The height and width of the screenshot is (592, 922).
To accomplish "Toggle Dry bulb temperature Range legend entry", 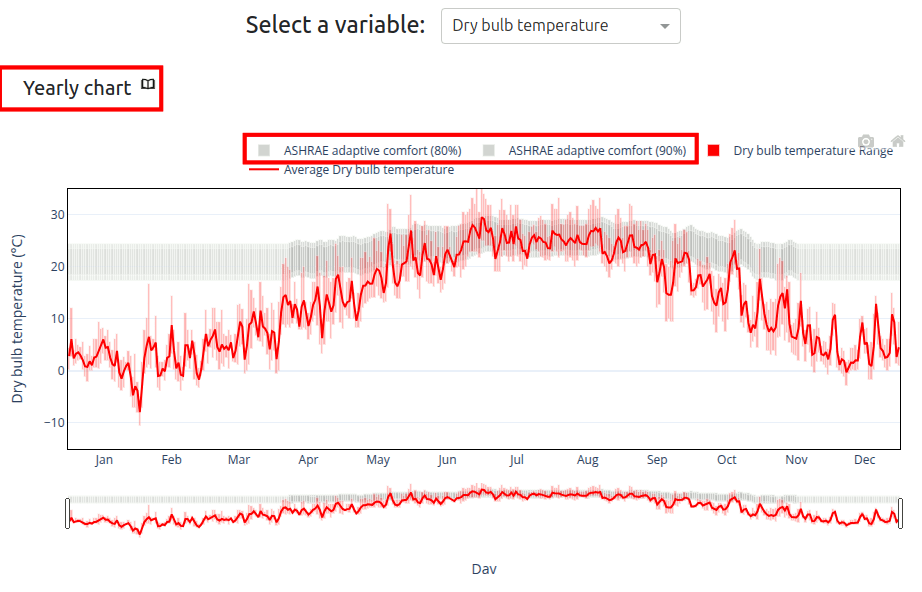I will click(x=812, y=151).
